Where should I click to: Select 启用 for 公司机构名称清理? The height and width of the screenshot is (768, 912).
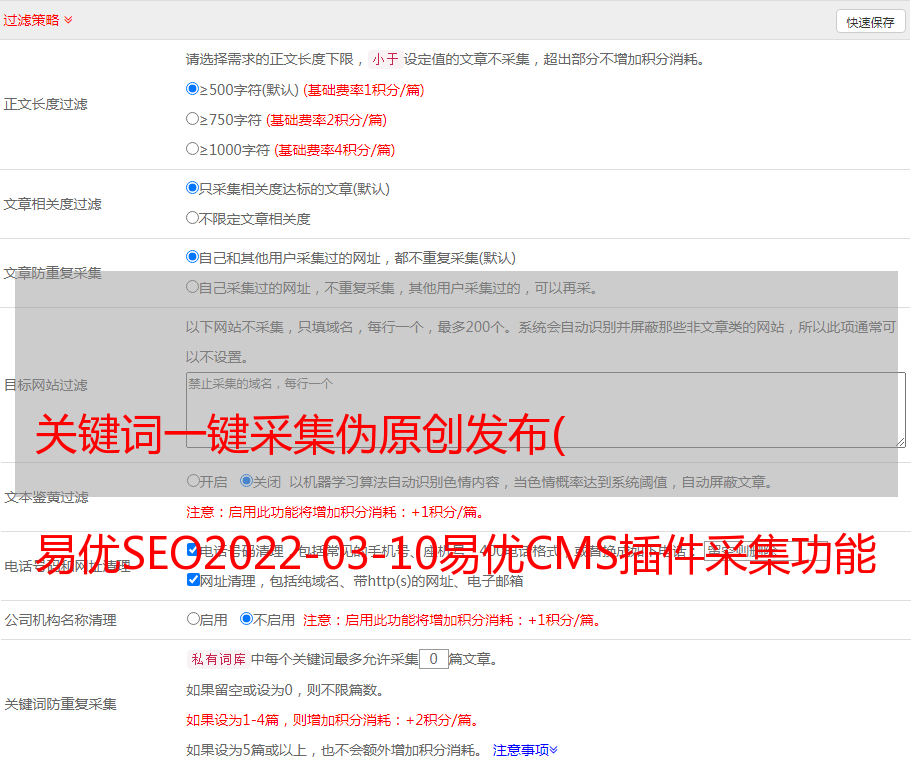[193, 618]
